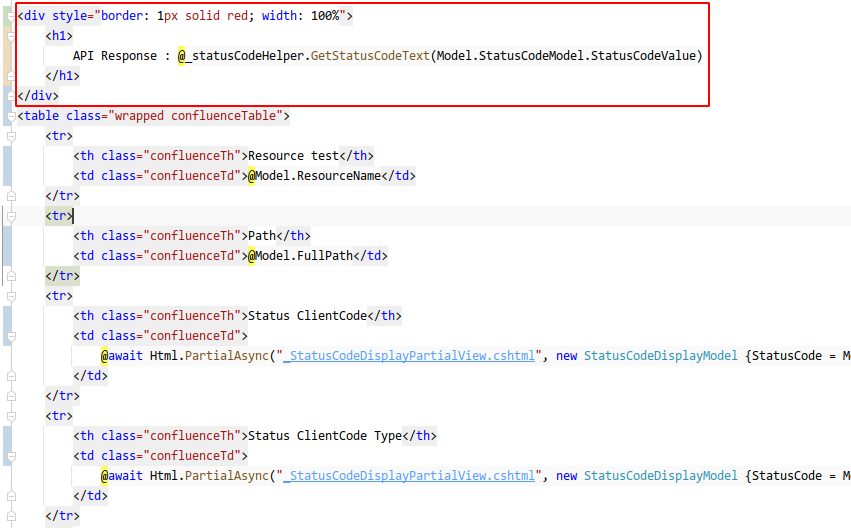
Task: Click the Path header text
Action: (x=262, y=236)
